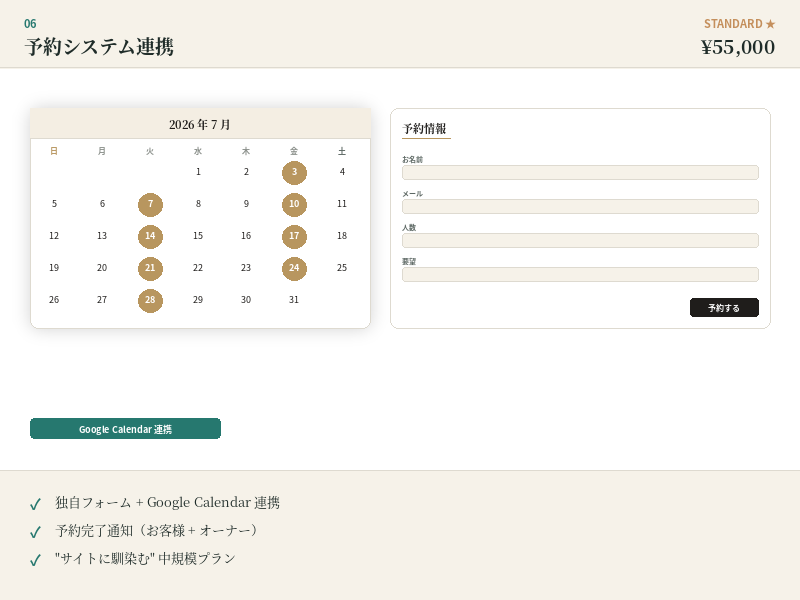Select highlighted date 17 in calendar

(x=294, y=236)
